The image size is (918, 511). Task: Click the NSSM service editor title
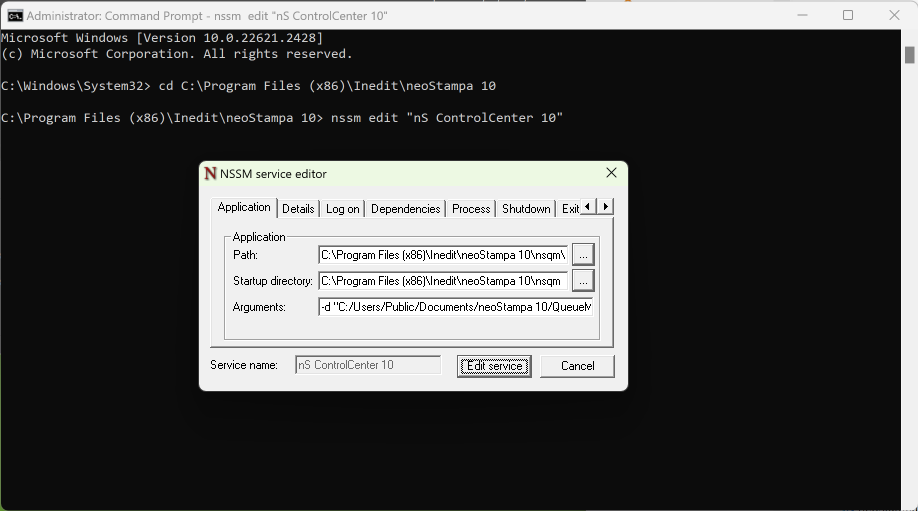click(273, 174)
